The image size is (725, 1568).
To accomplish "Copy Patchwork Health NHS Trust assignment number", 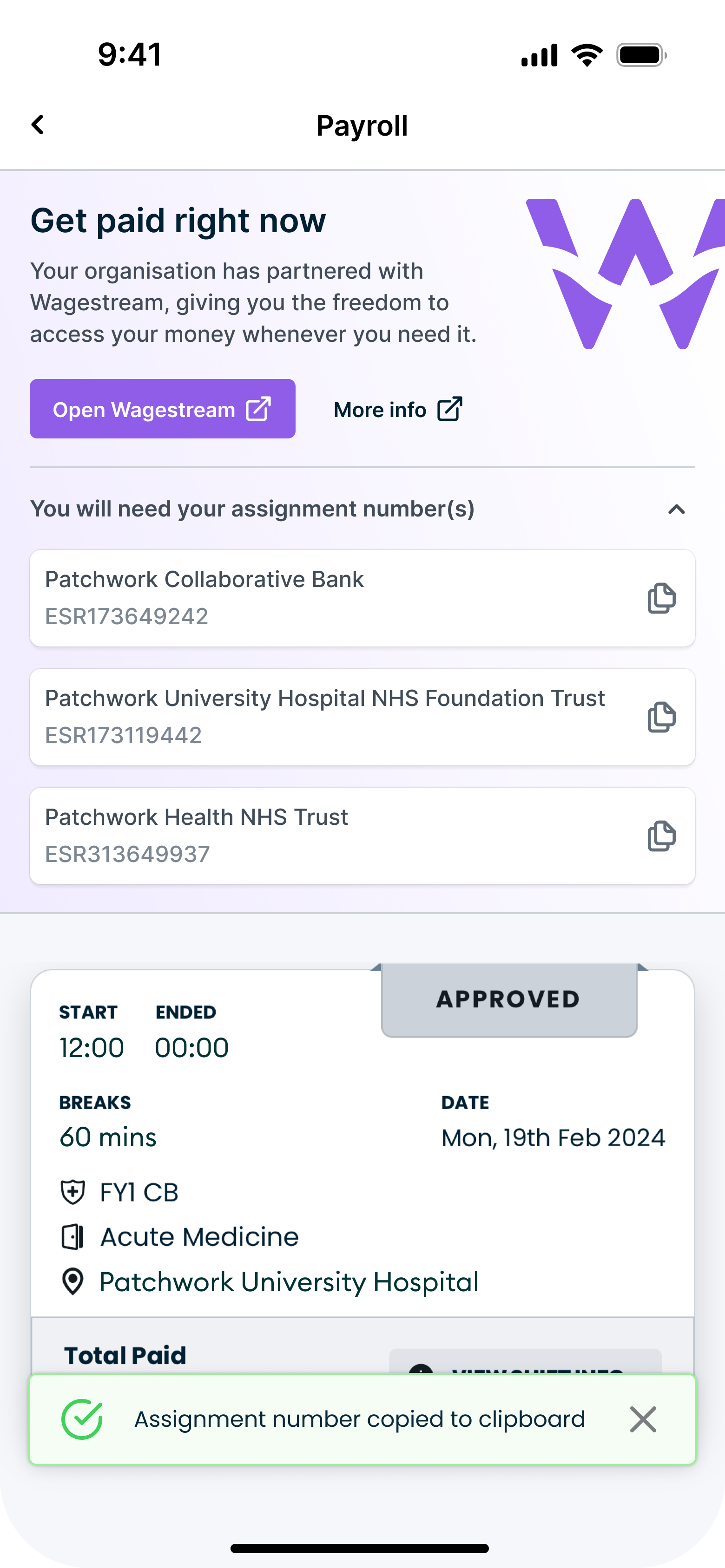I will point(661,836).
